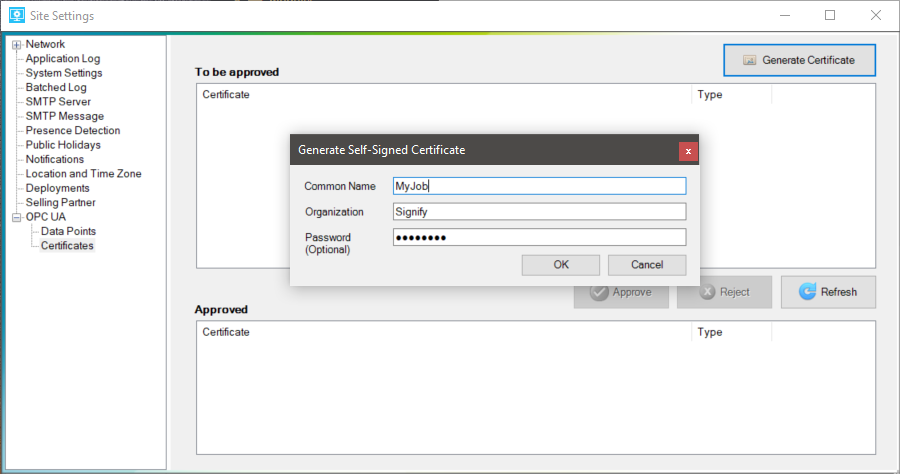Screen dimensions: 900x474
Task: Select Network in the tree
Action: [x=45, y=44]
